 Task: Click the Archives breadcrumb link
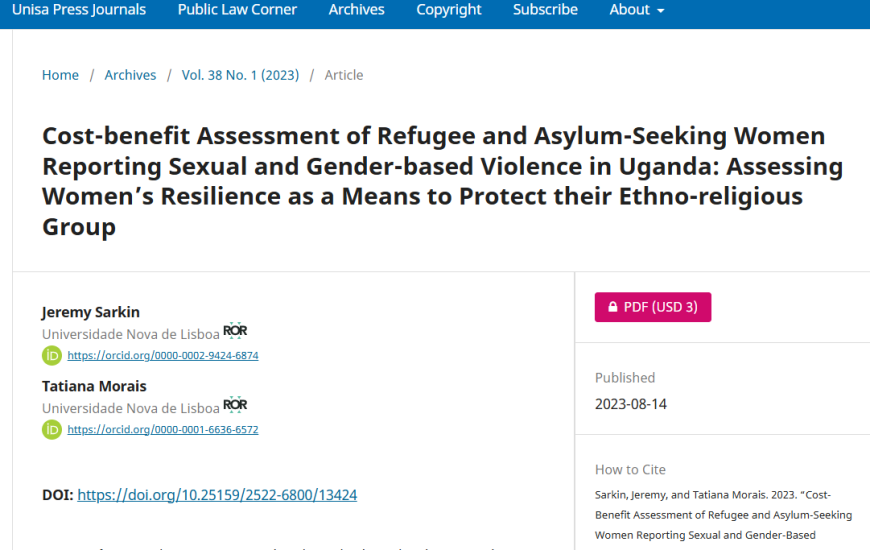tap(130, 75)
